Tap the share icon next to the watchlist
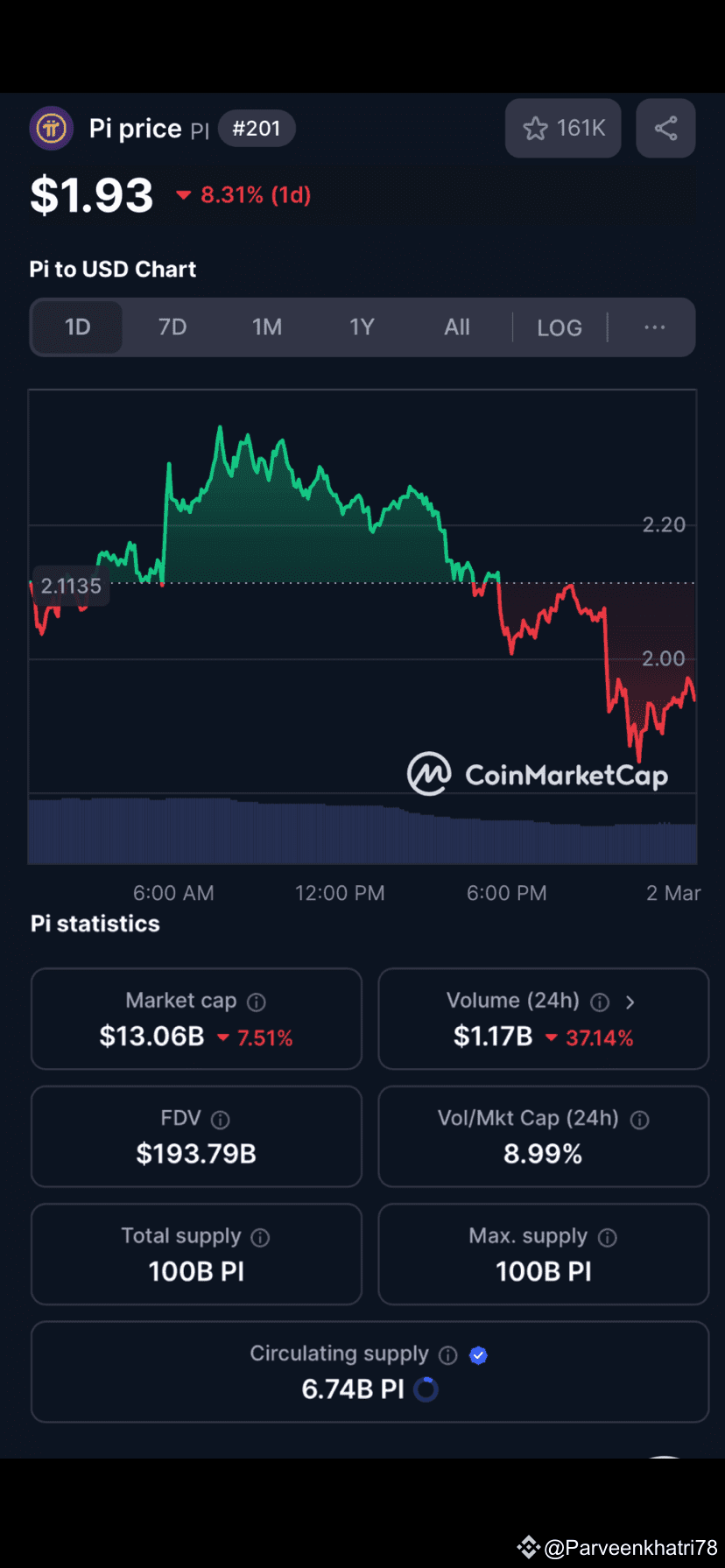Screen dimensions: 725x1568 click(x=665, y=128)
